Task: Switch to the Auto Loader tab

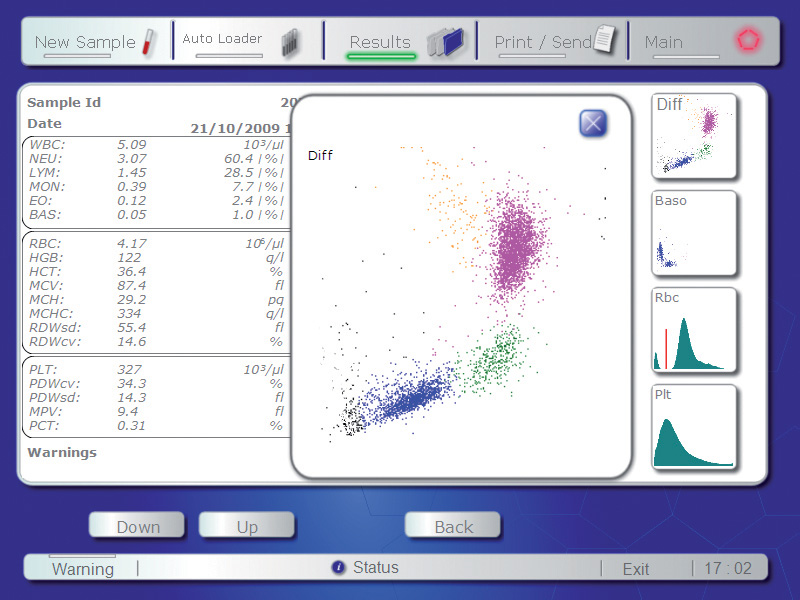Action: tap(222, 40)
